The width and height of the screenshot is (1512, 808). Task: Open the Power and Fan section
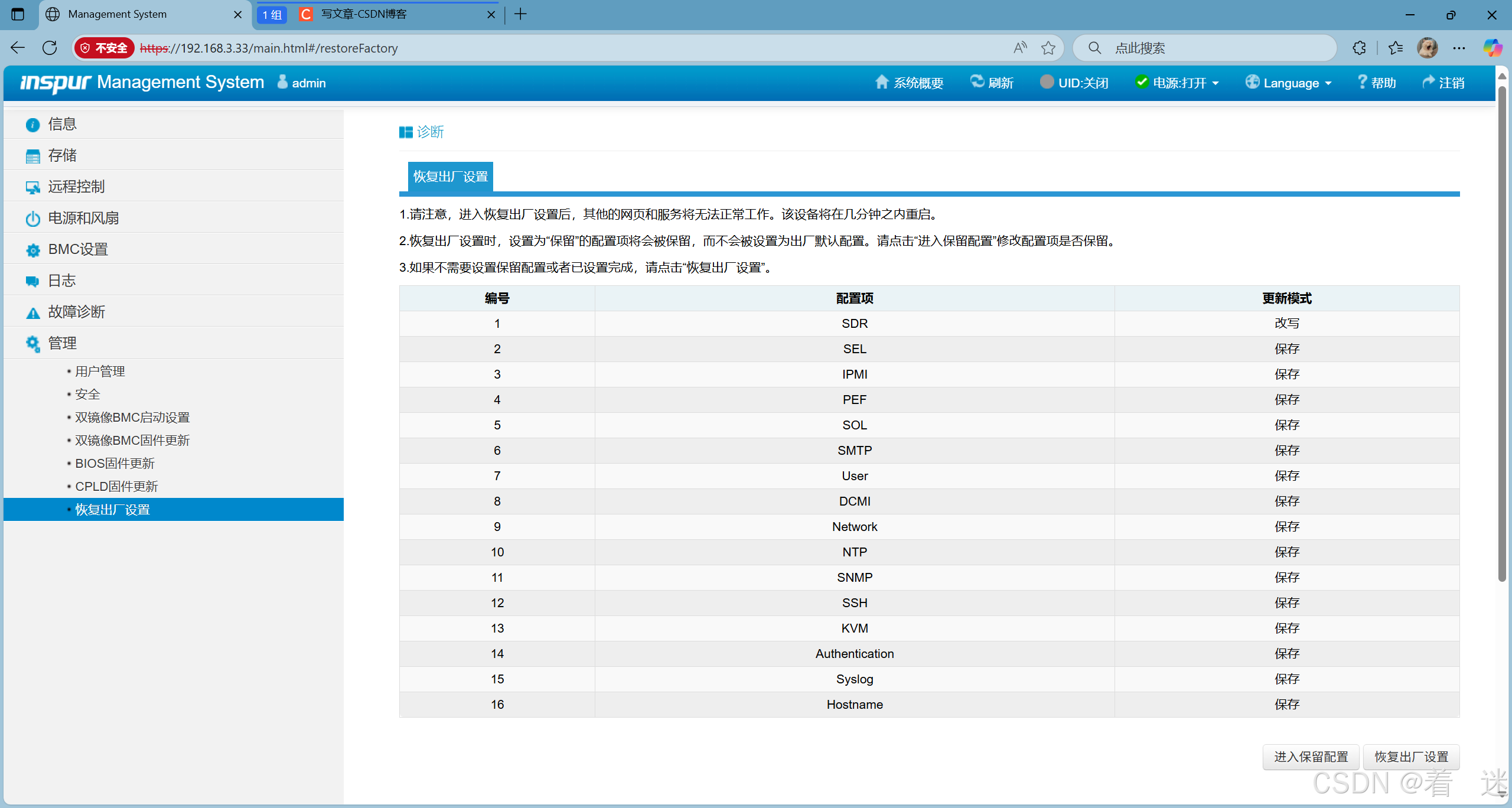click(83, 218)
